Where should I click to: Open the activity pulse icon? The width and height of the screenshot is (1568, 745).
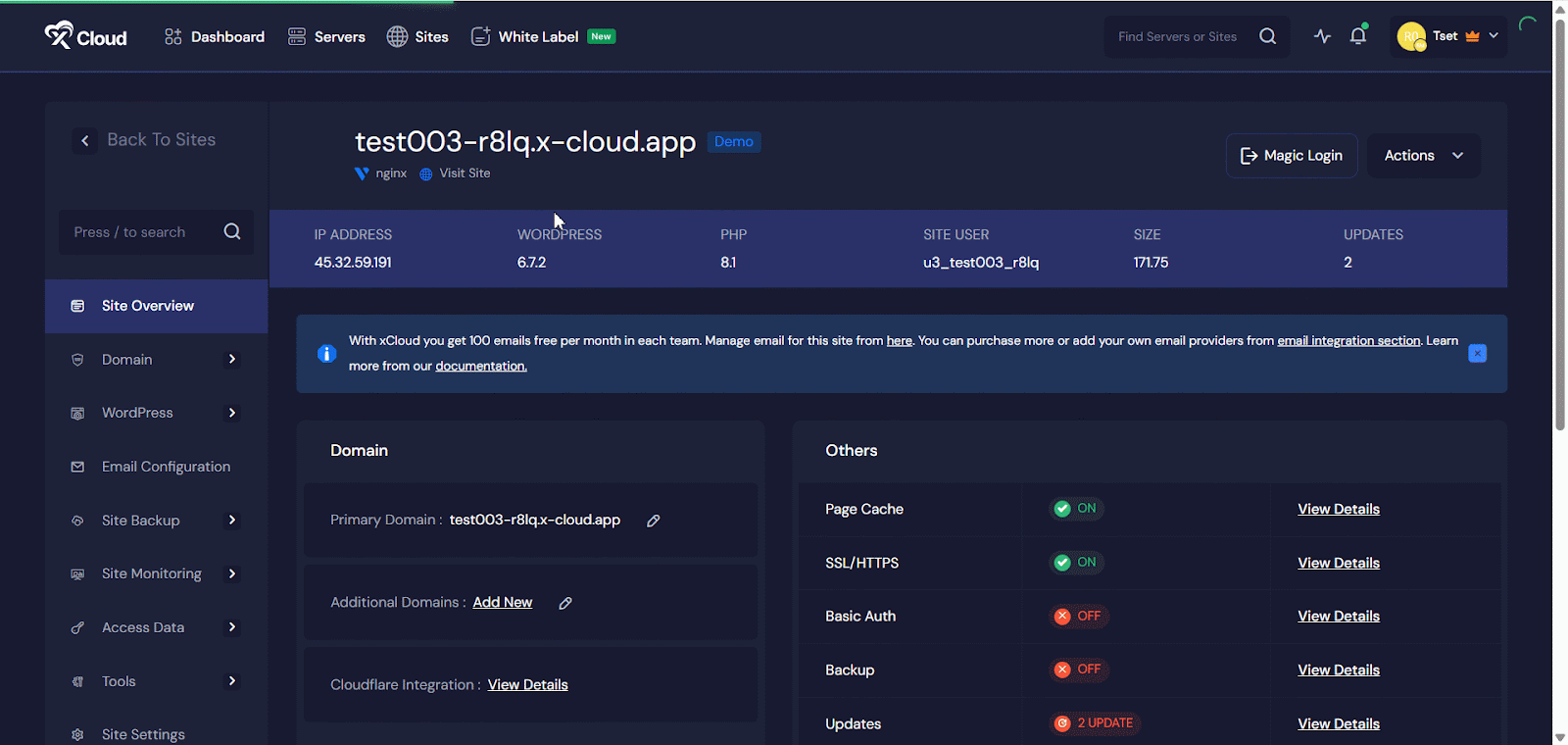coord(1322,36)
